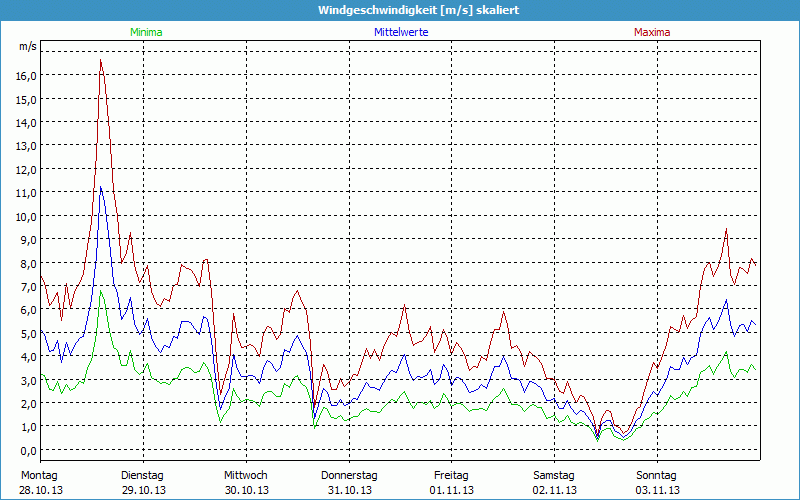The image size is (800, 500).
Task: Click the 'Sonntag' day label
Action: coord(656,476)
